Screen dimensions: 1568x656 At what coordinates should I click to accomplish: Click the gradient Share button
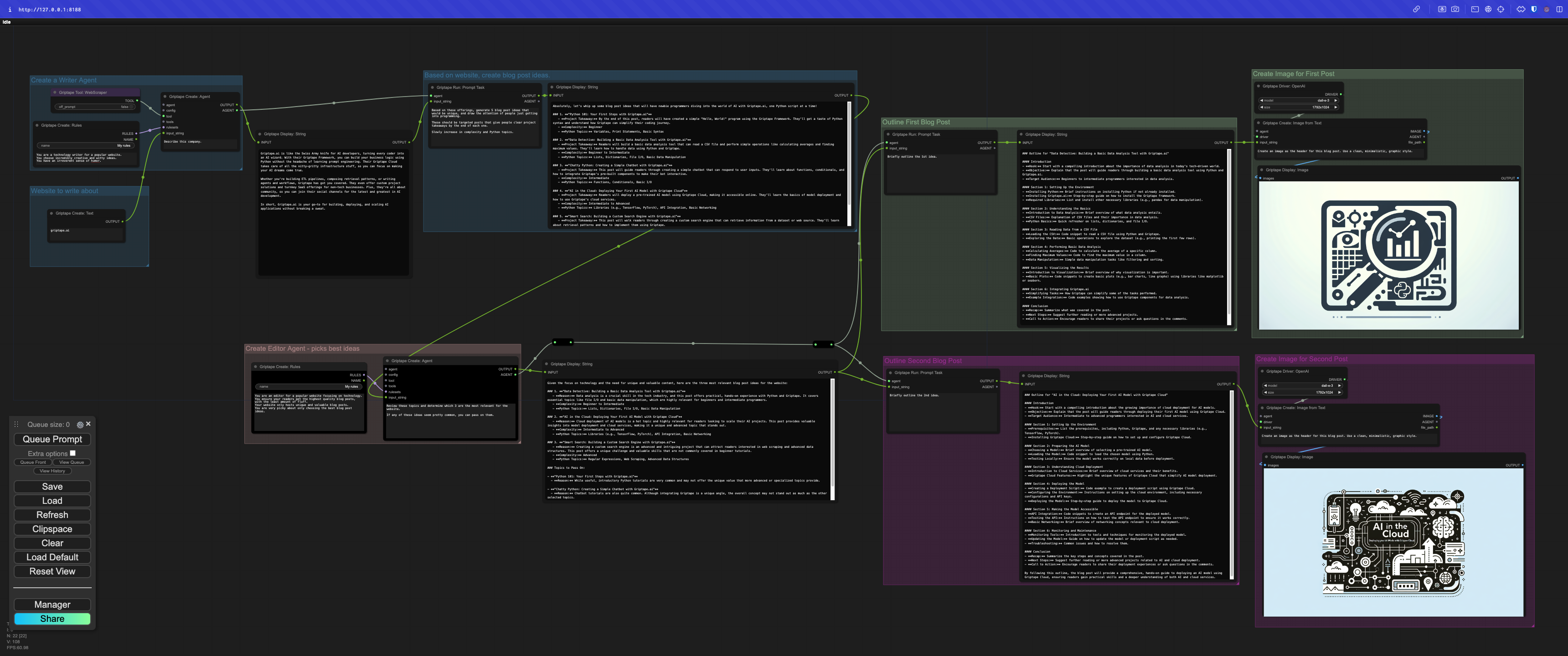52,618
